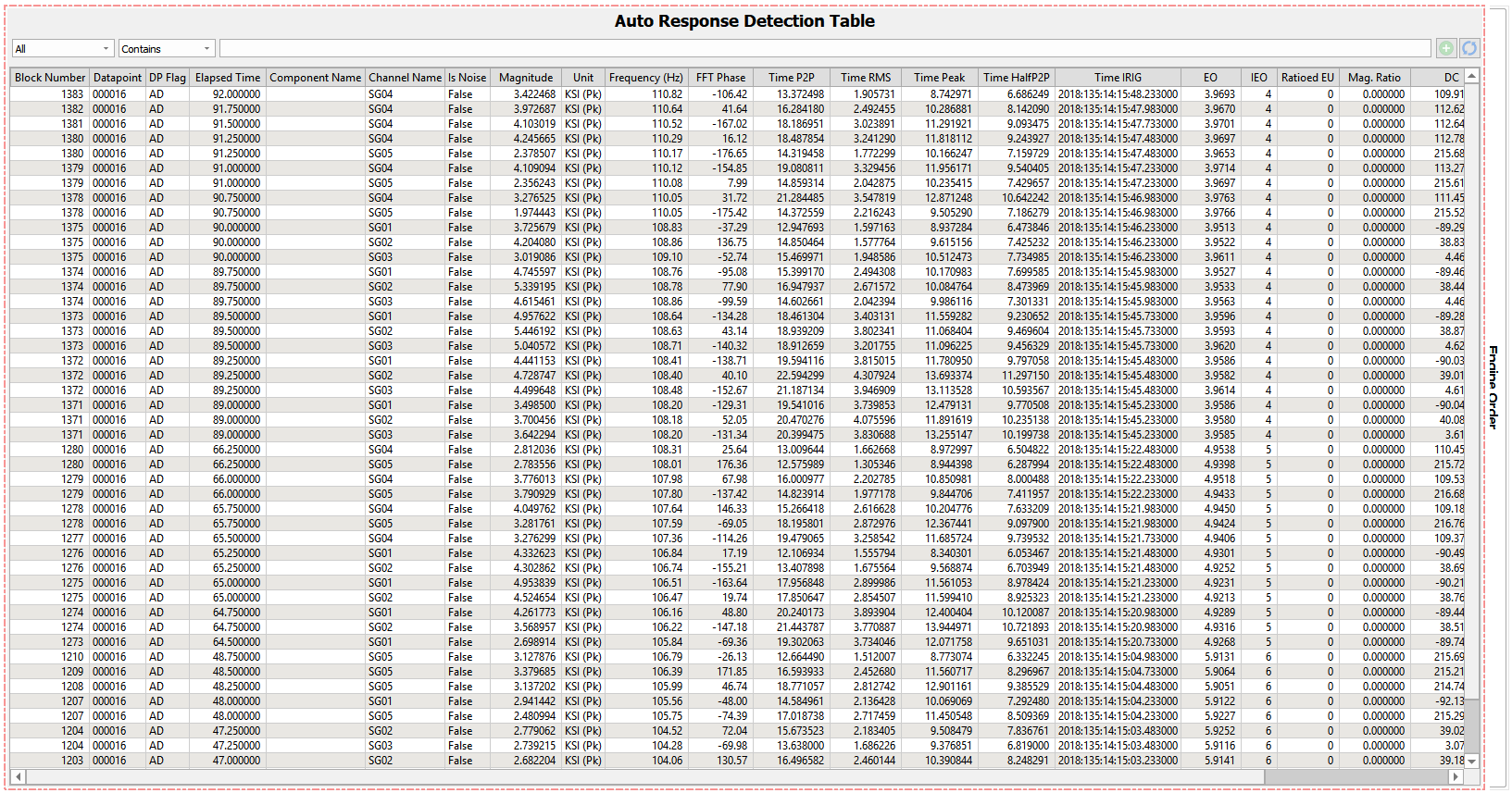The height and width of the screenshot is (793, 1512).
Task: Select frequency cell '108.31'
Action: click(x=645, y=450)
